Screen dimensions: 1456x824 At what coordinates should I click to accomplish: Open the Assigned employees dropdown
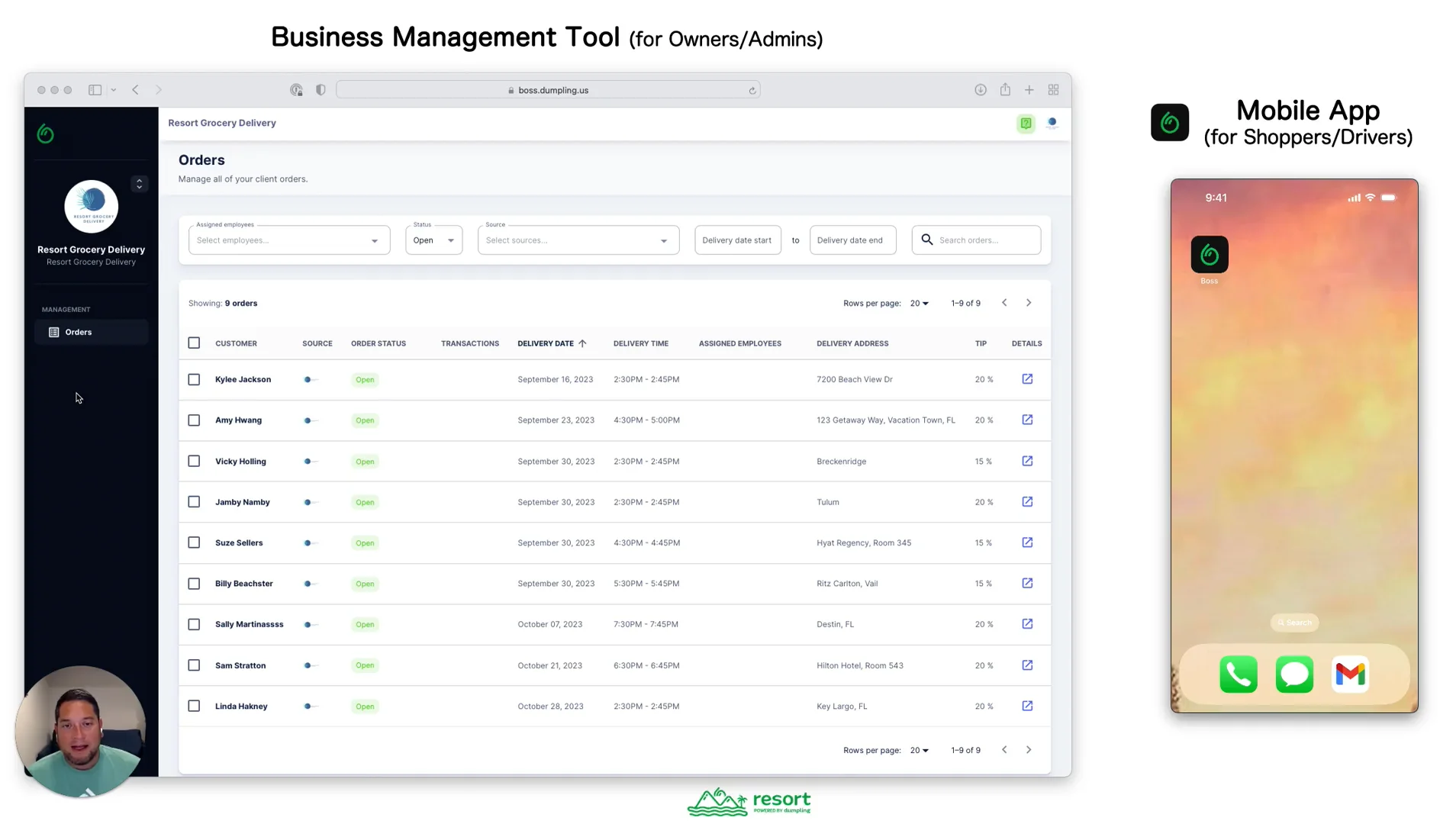288,240
